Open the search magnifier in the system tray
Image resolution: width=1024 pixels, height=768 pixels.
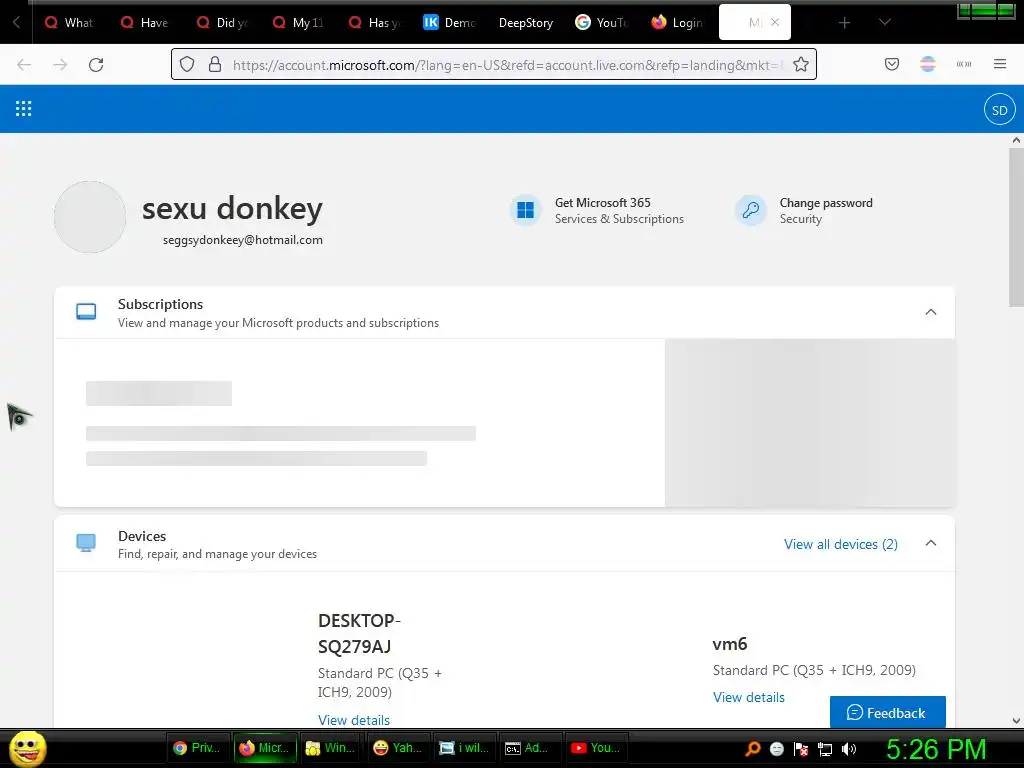[752, 748]
